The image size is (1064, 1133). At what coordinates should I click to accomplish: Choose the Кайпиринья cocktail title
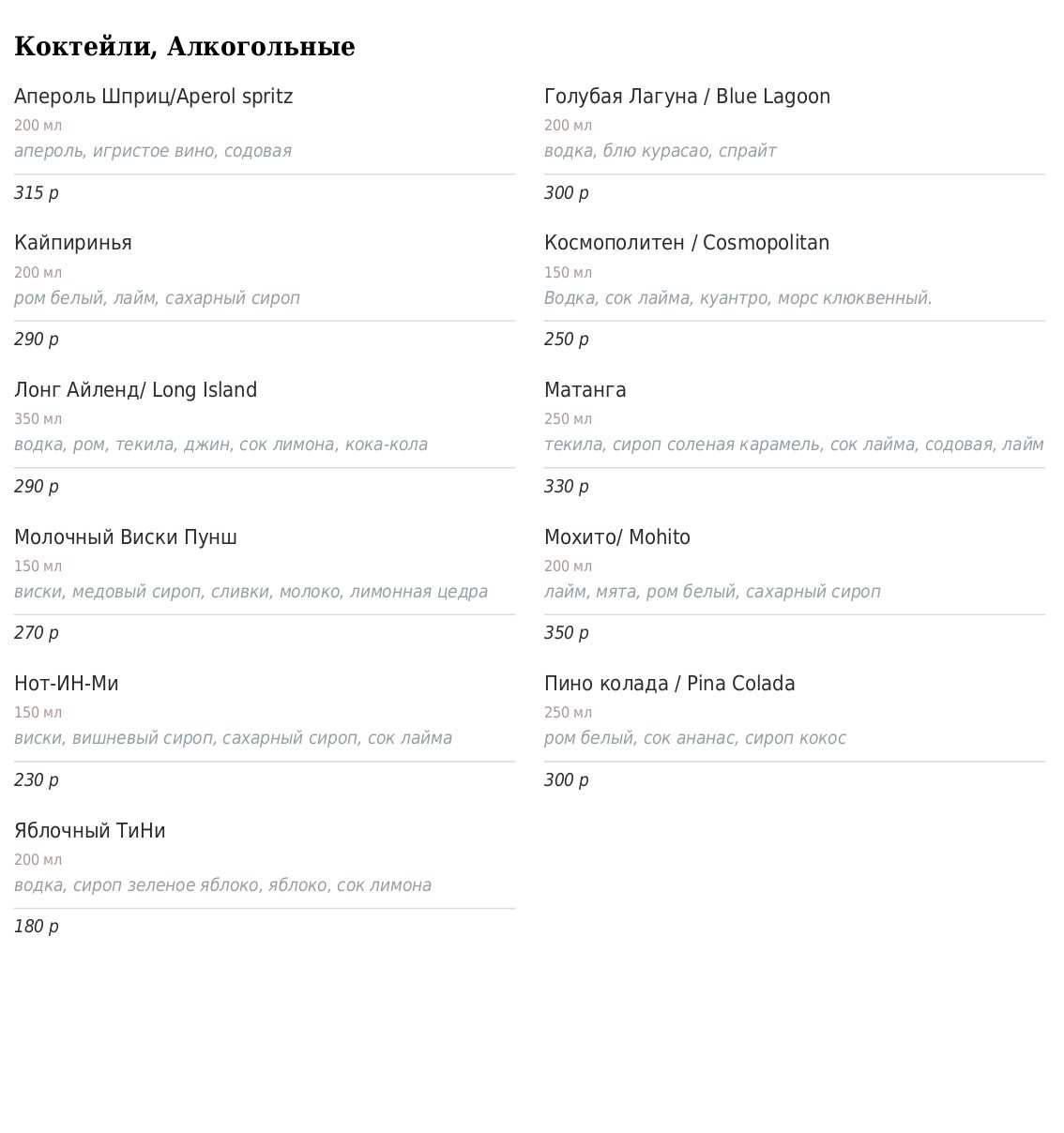tap(73, 243)
